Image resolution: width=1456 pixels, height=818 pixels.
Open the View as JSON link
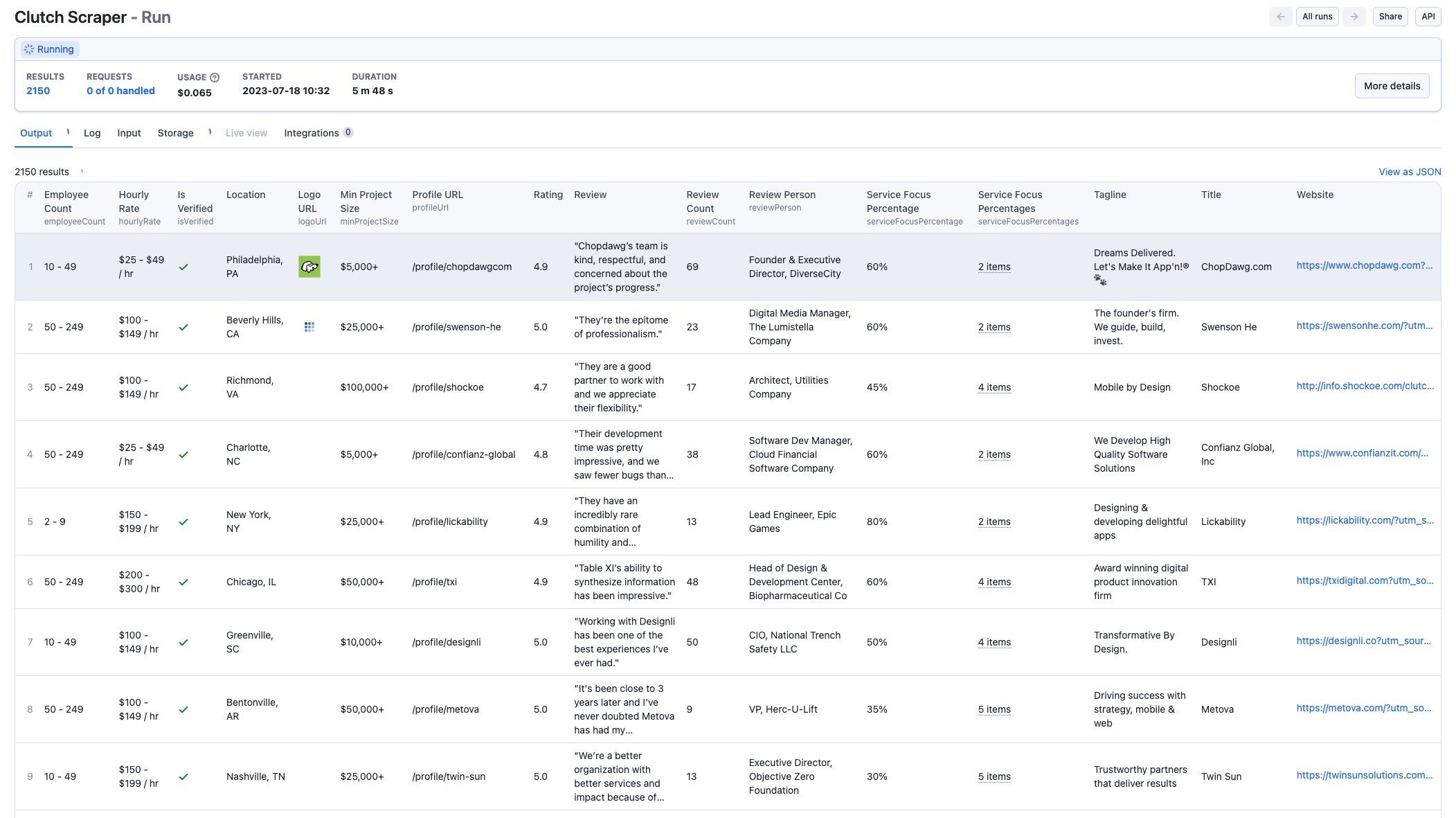click(1410, 172)
